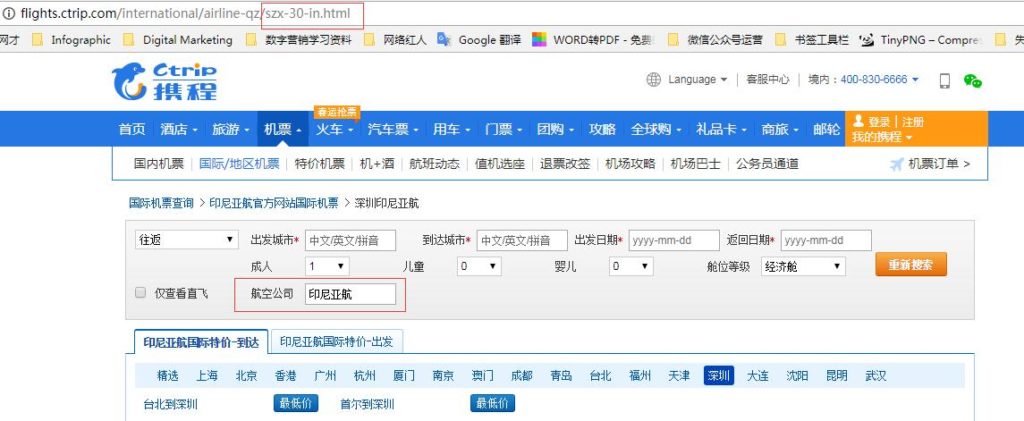Select the 上海 city link
The width and height of the screenshot is (1024, 421).
(x=207, y=376)
